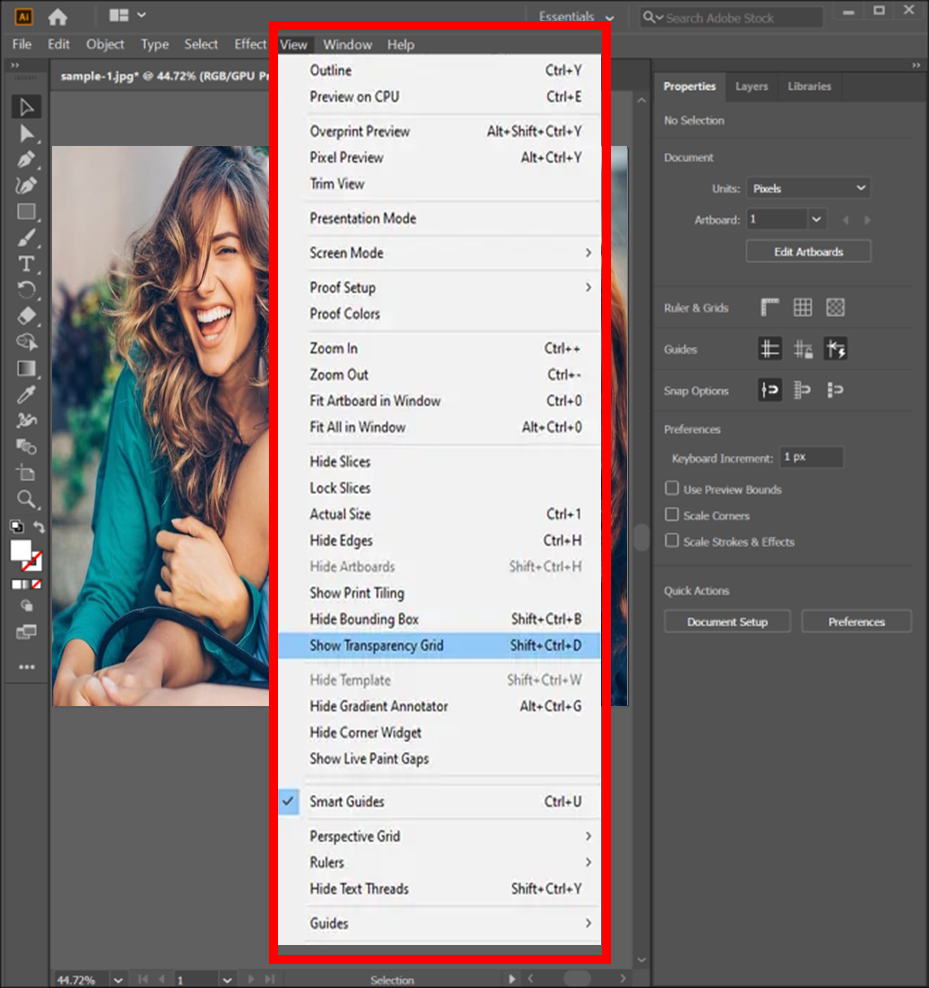Open the arrange documents dropdown
The image size is (929, 988).
(127, 15)
